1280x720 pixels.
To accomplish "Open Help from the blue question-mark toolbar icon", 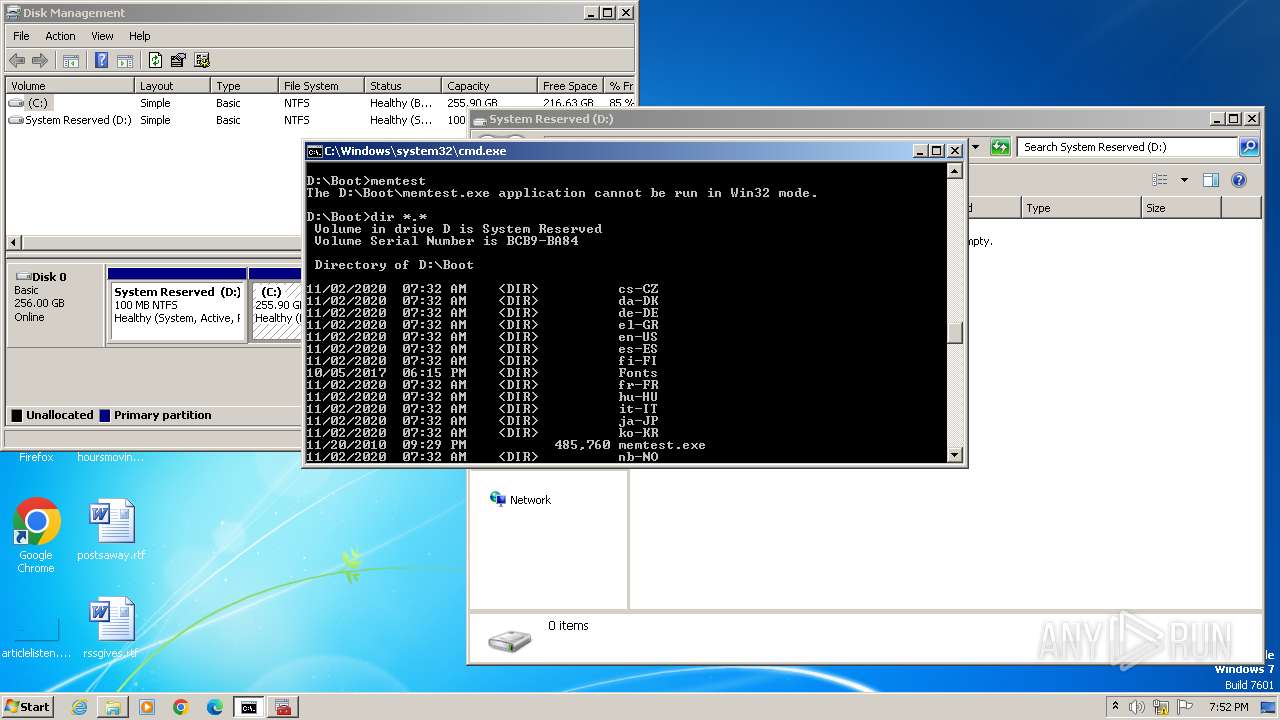I will (101, 61).
